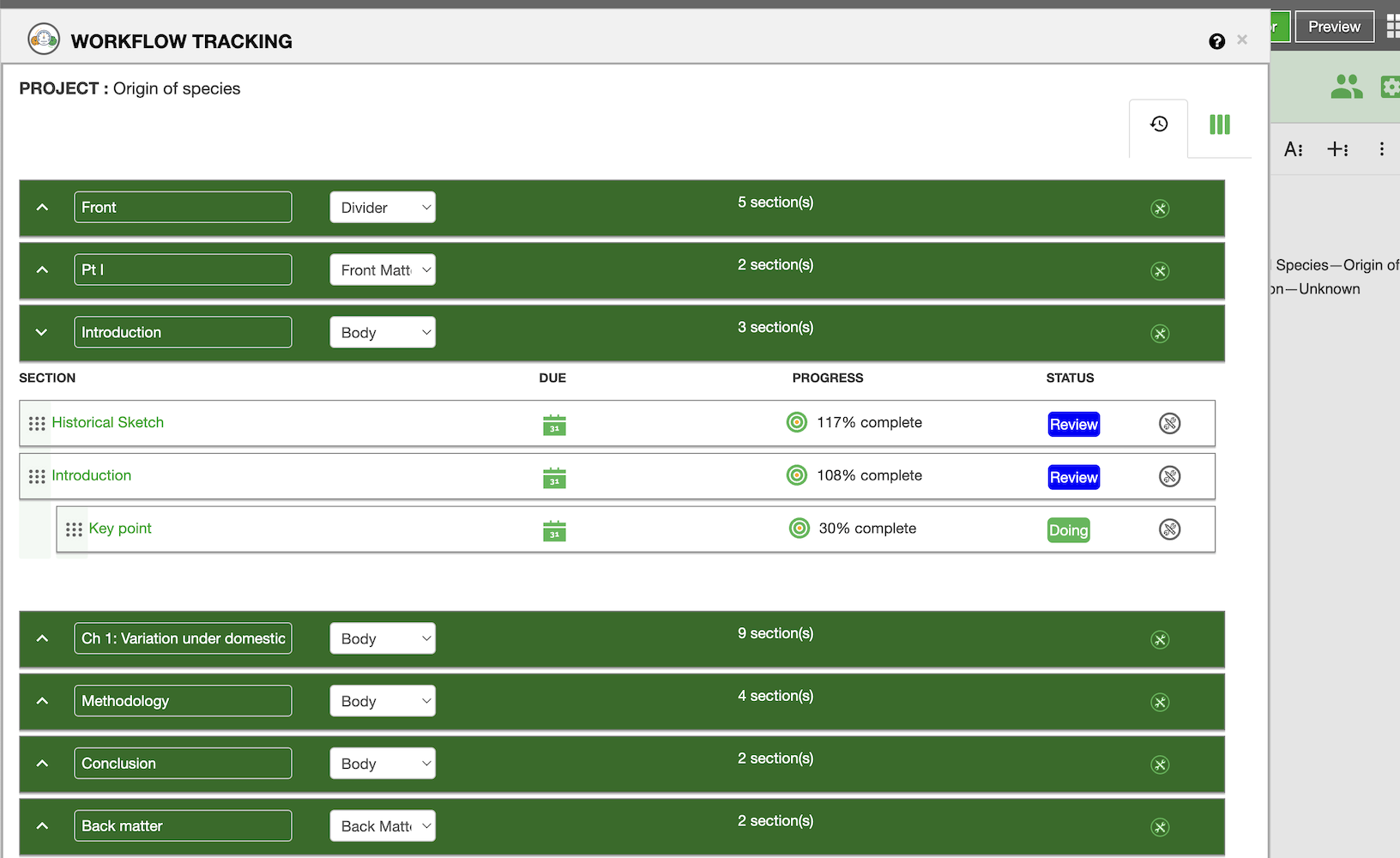The image size is (1400, 858).
Task: Expand the Ch 1 Variation group
Action: (x=42, y=638)
